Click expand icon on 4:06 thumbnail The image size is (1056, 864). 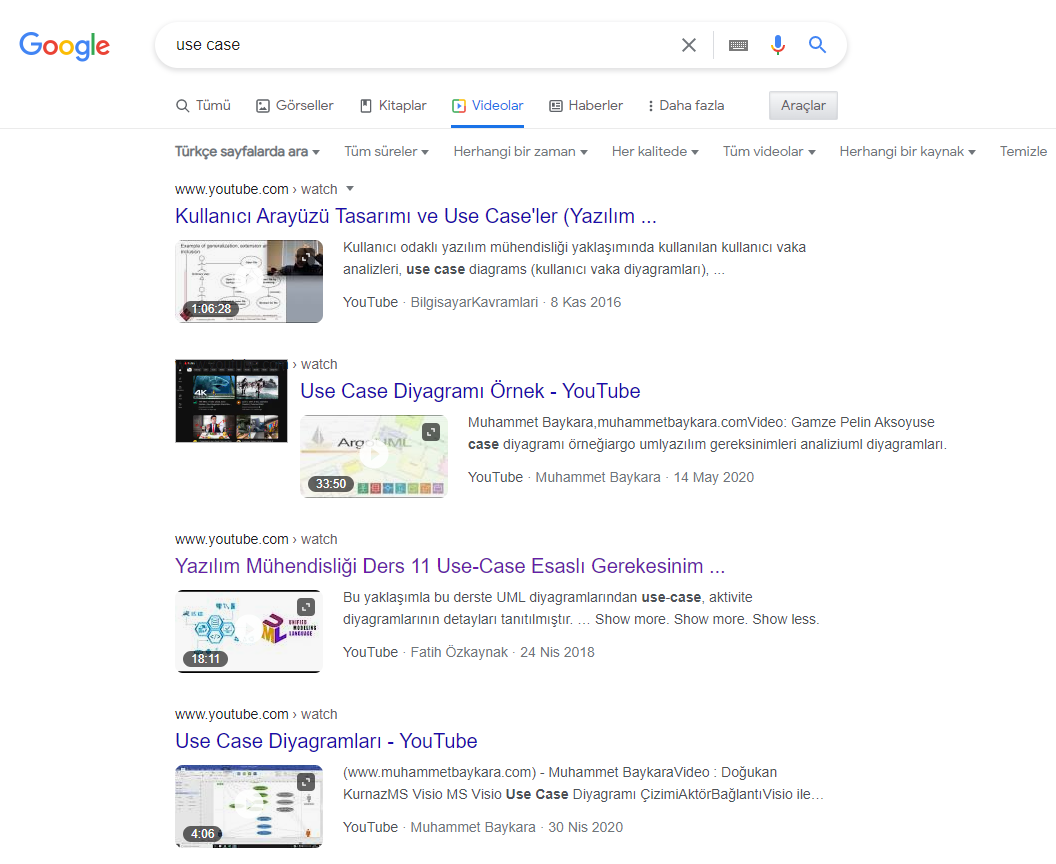pos(306,782)
